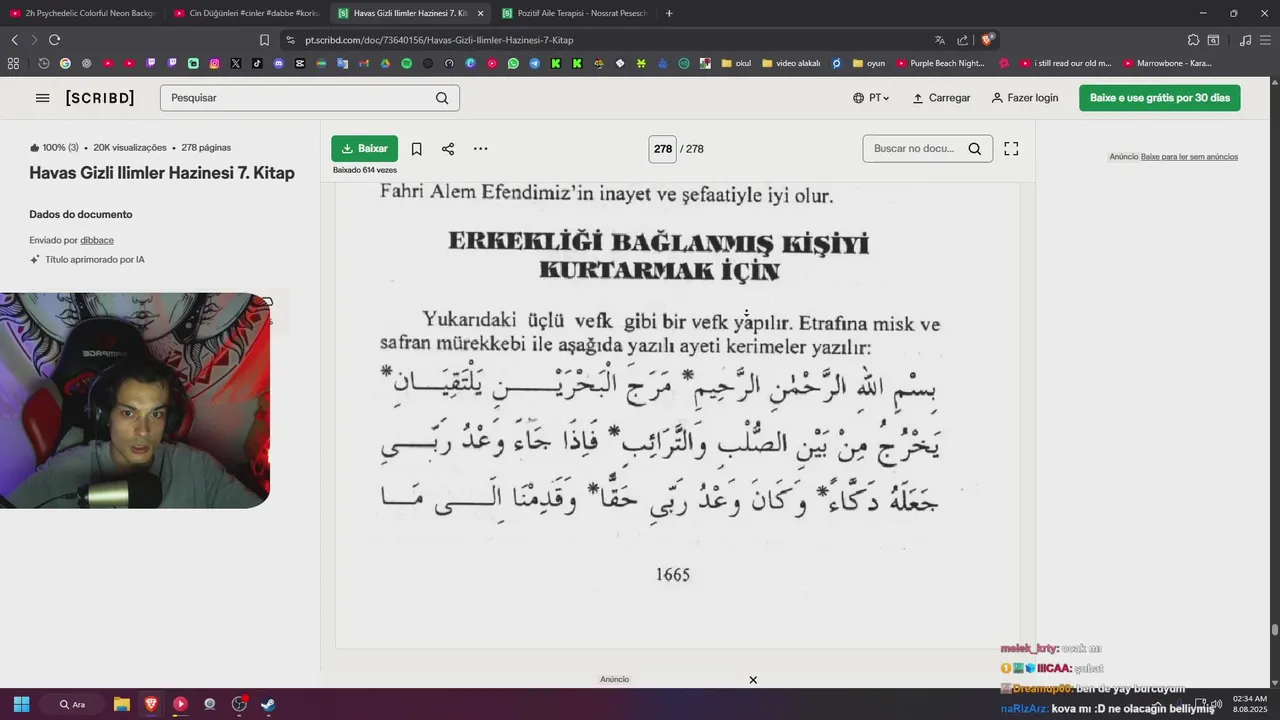Image resolution: width=1280 pixels, height=720 pixels.
Task: Open the Marrowbone bookmark
Action: tap(1167, 63)
